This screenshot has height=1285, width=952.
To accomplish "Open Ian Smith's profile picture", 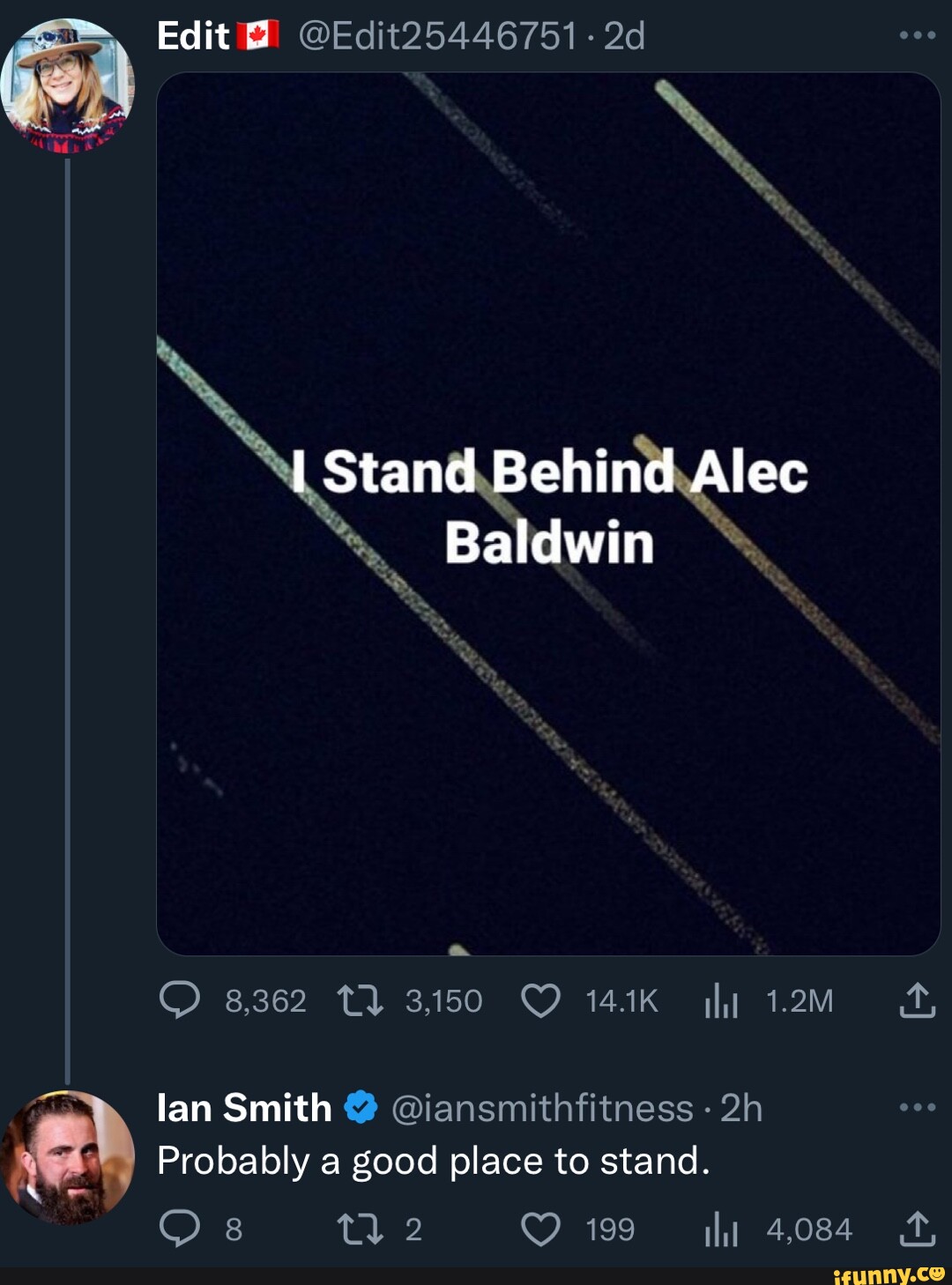I will 67,1156.
